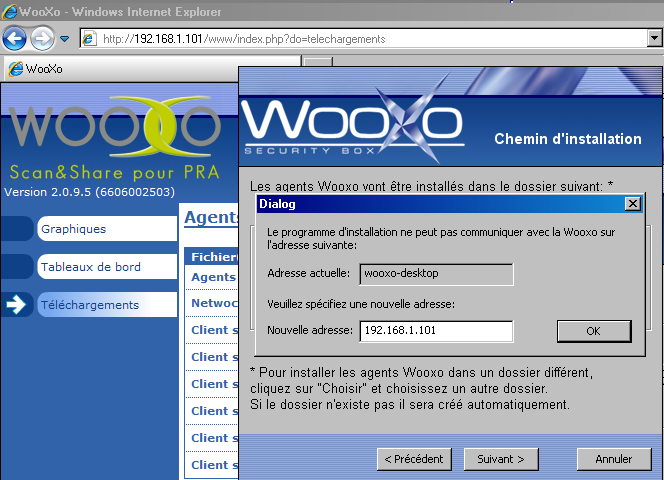The height and width of the screenshot is (480, 664).
Task: Click the page icon in address bar
Action: tap(89, 39)
